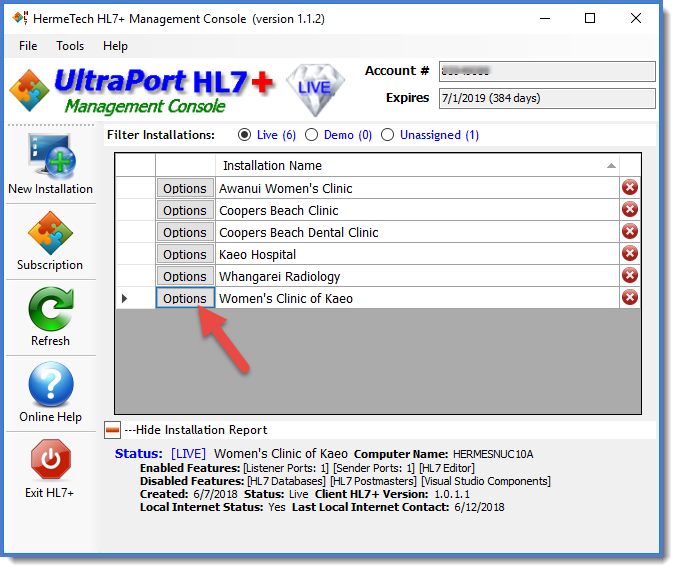The width and height of the screenshot is (678, 572).
Task: Click Last Local Internet Contact 6/12/2018
Action: [398, 507]
